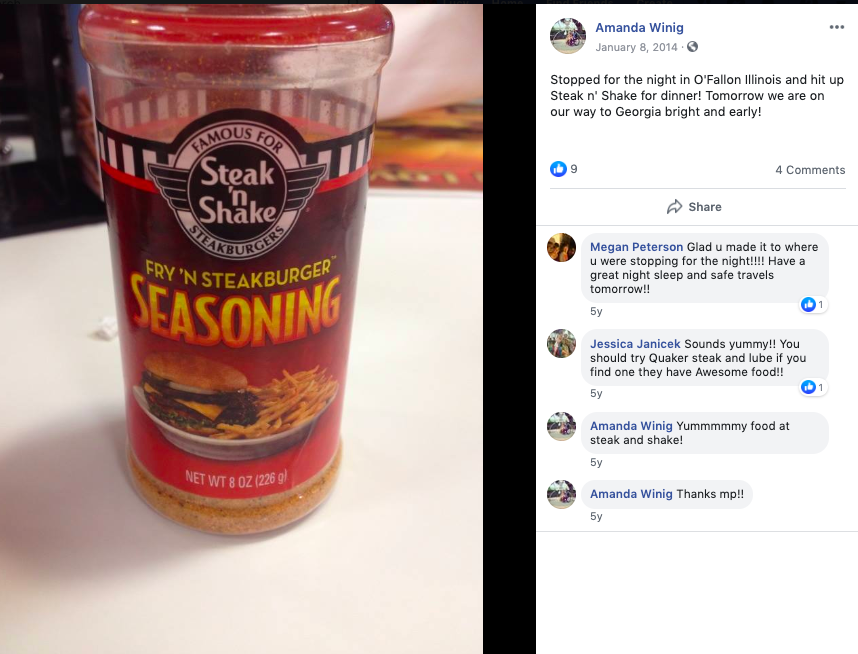The height and width of the screenshot is (654, 858).
Task: Open Megan Peterson's profile name link
Action: point(636,247)
